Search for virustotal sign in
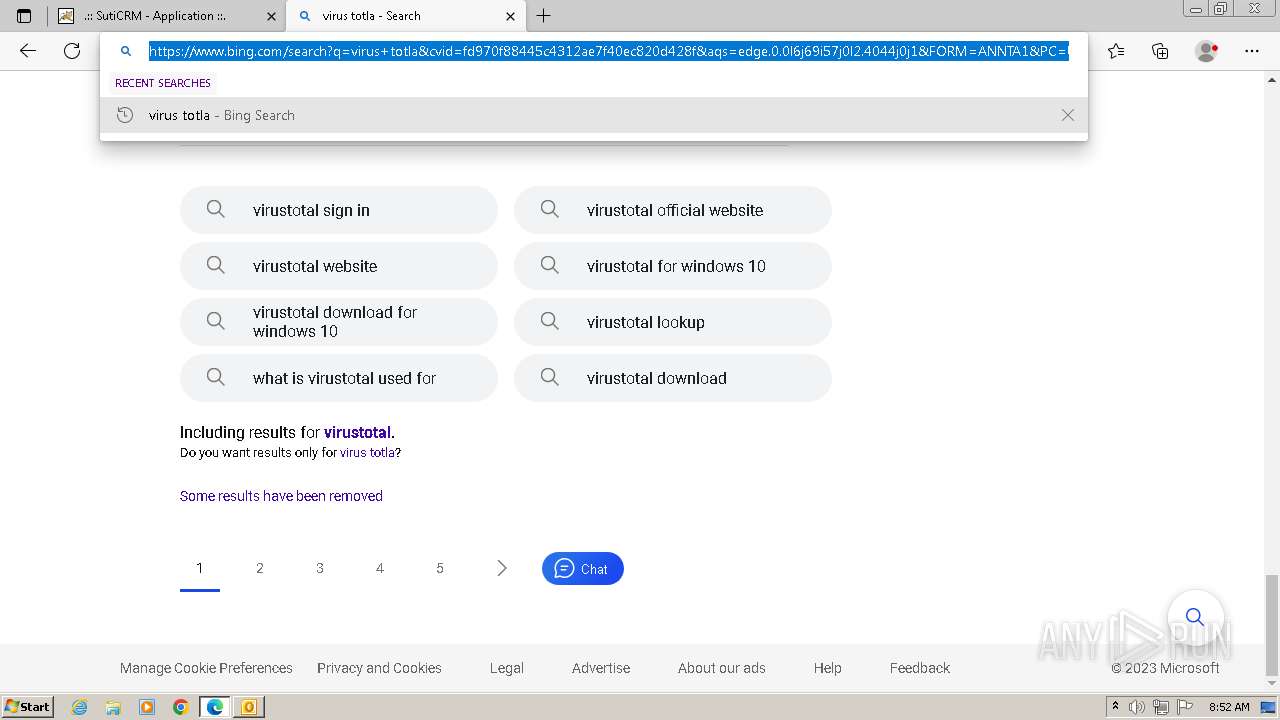This screenshot has width=1280, height=720. [x=339, y=210]
